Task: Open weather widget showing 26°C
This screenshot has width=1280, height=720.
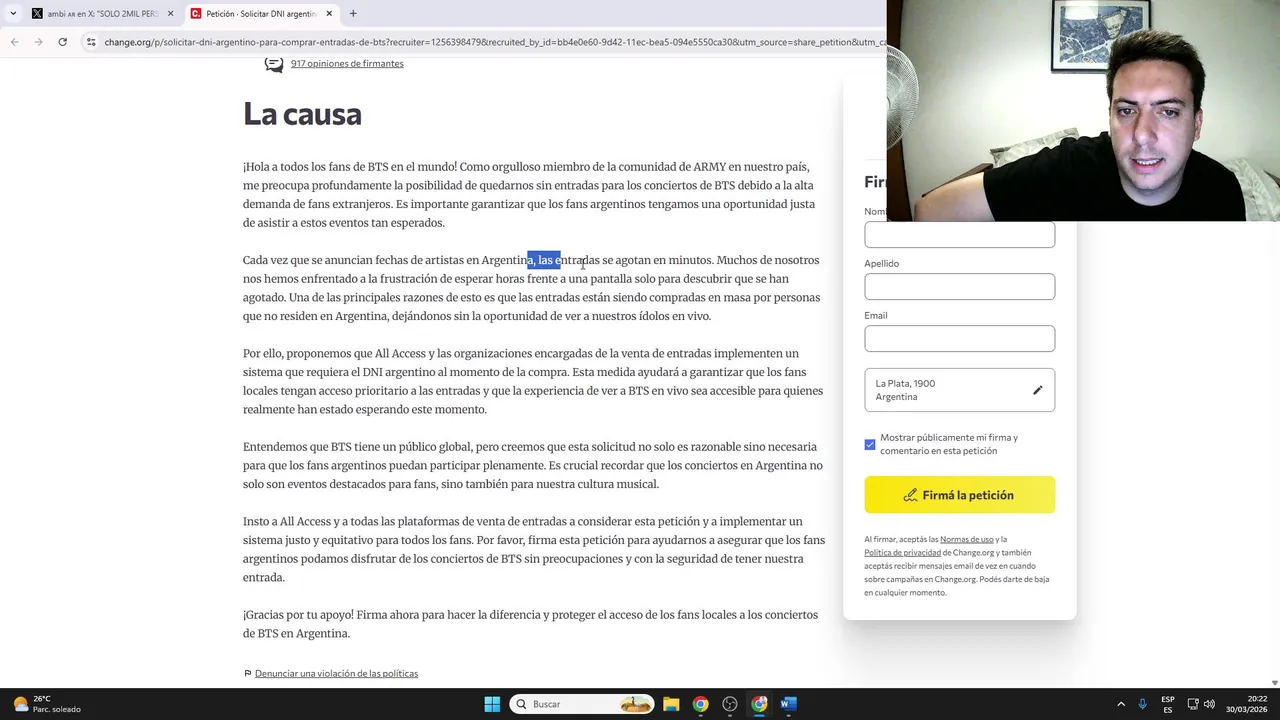Action: (46, 704)
